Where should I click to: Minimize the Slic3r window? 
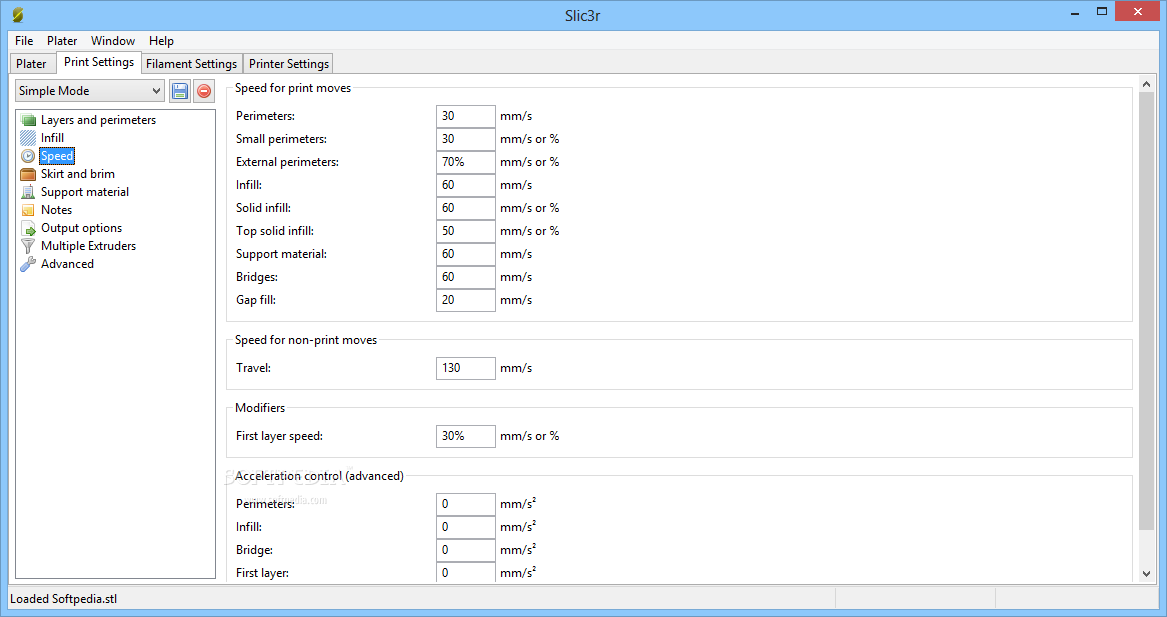[x=1075, y=13]
